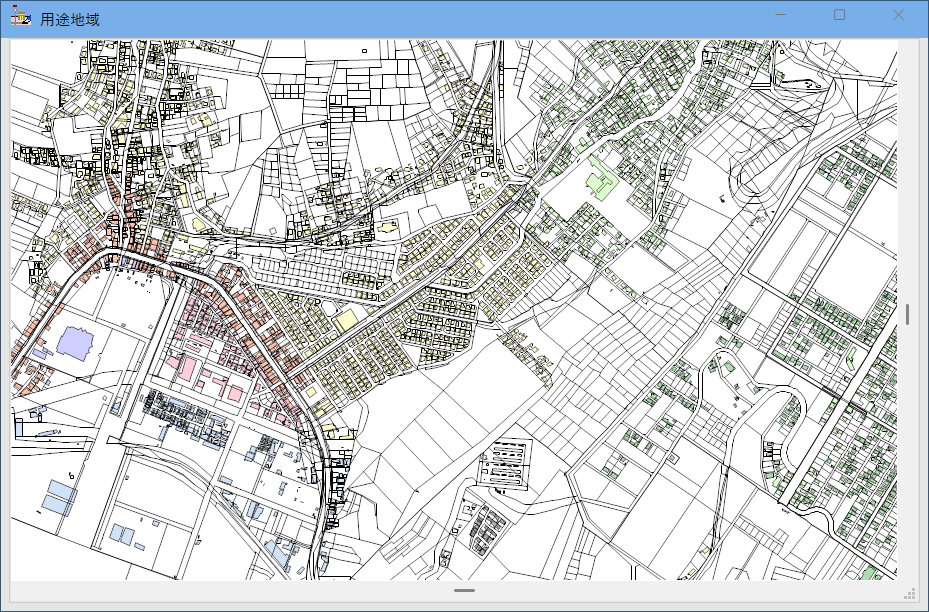Image resolution: width=929 pixels, height=612 pixels.
Task: Click the yellow arrow-shaped building
Action: click(x=387, y=228)
